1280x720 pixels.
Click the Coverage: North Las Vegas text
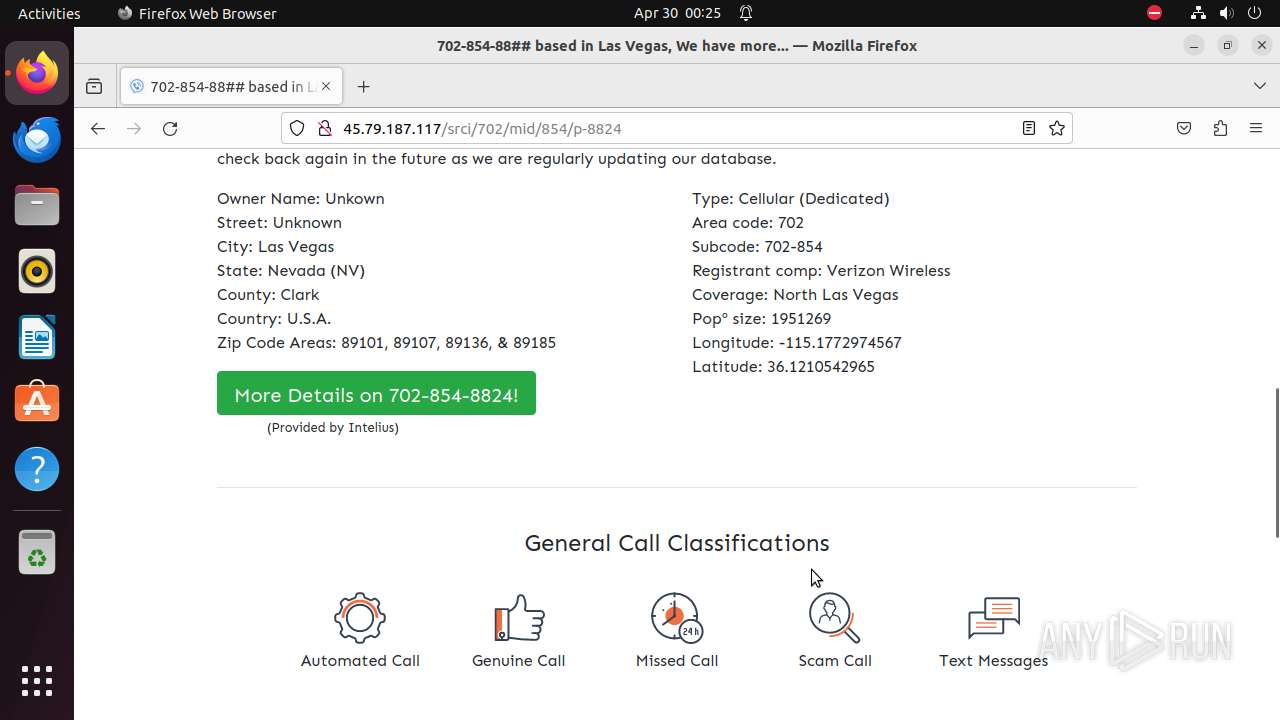pos(795,295)
